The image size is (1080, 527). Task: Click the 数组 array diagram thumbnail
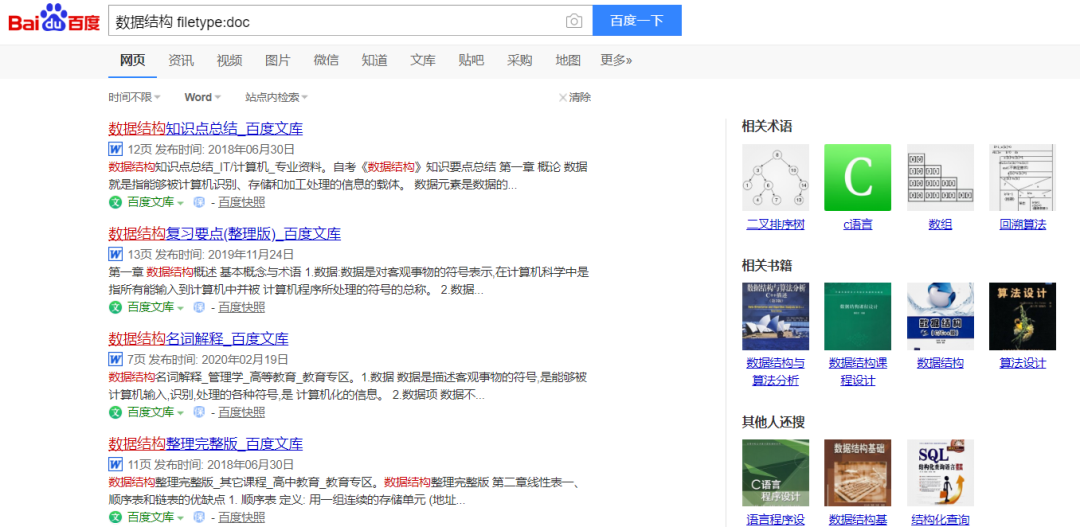[x=940, y=177]
